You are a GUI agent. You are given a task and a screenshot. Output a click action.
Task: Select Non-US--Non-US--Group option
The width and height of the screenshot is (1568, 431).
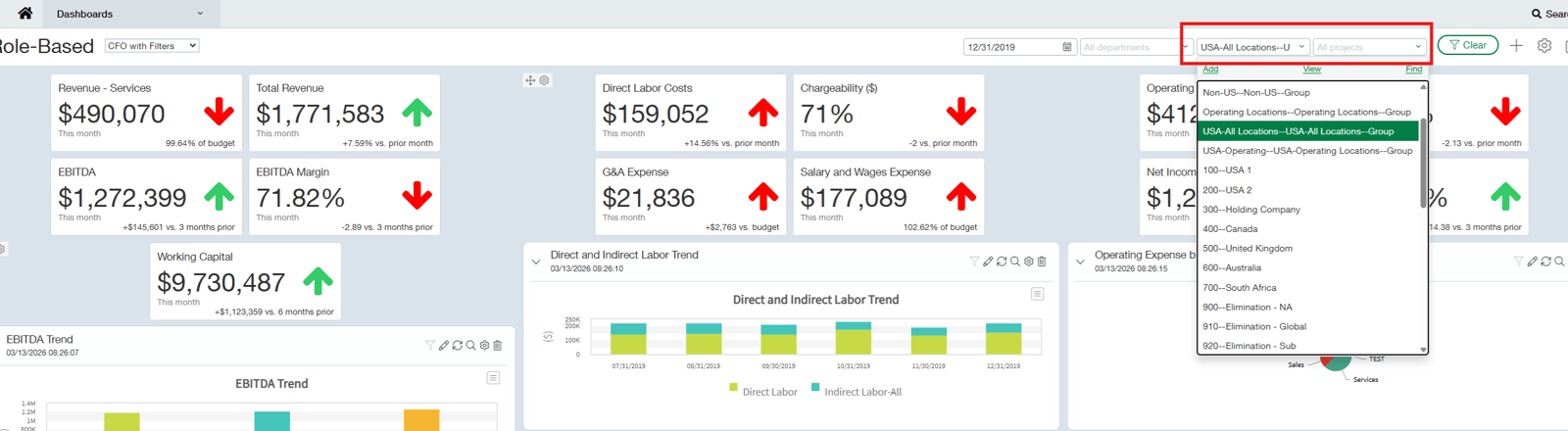point(1308,92)
